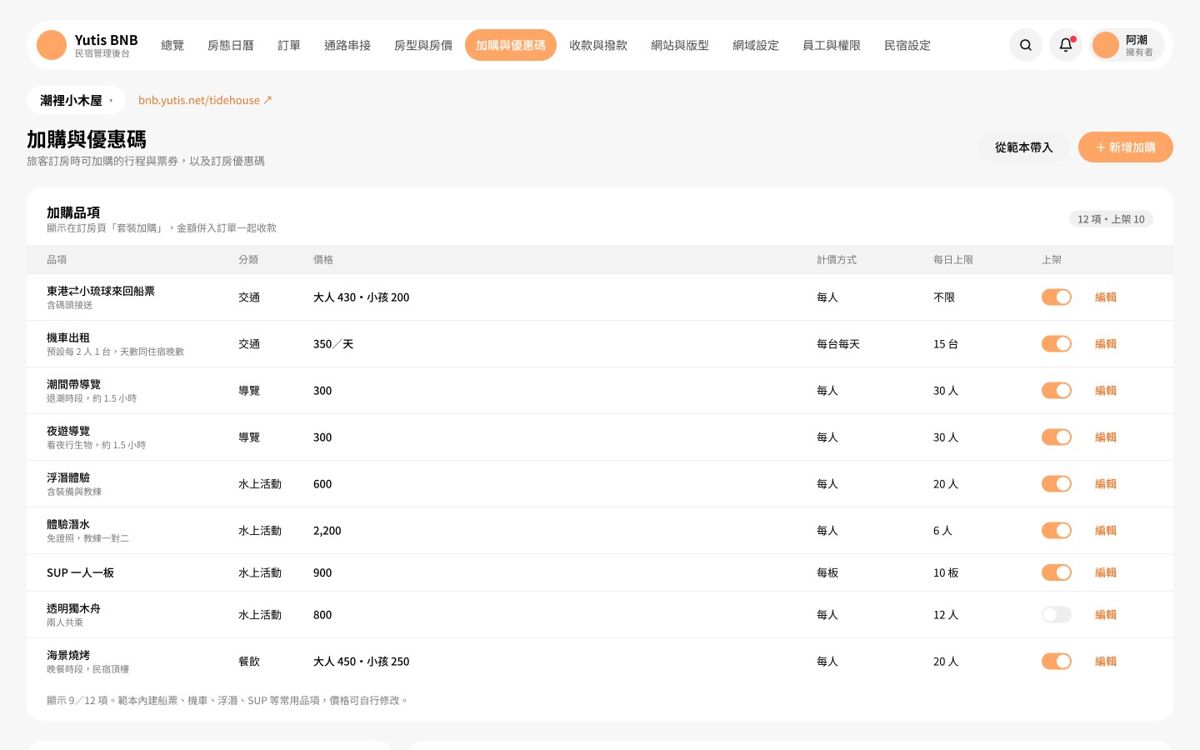Click the 顯示 9／12 項 footer note
Image resolution: width=1200 pixels, height=750 pixels.
tap(227, 700)
